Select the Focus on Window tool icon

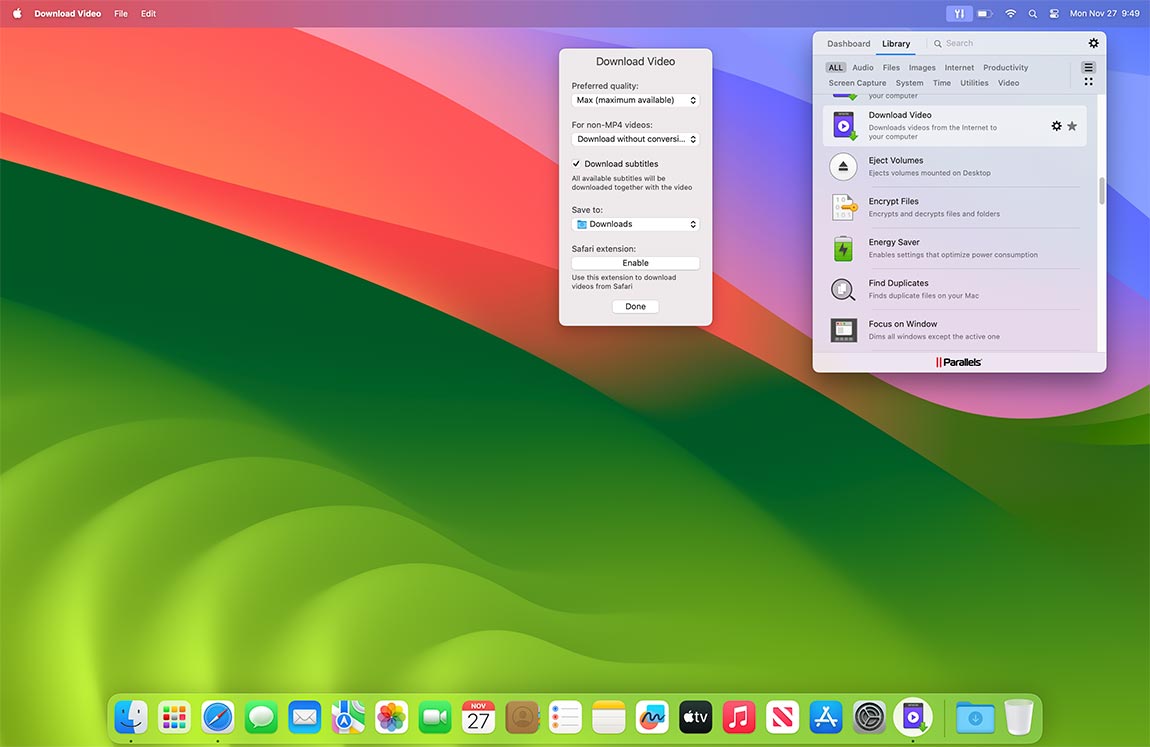click(843, 329)
